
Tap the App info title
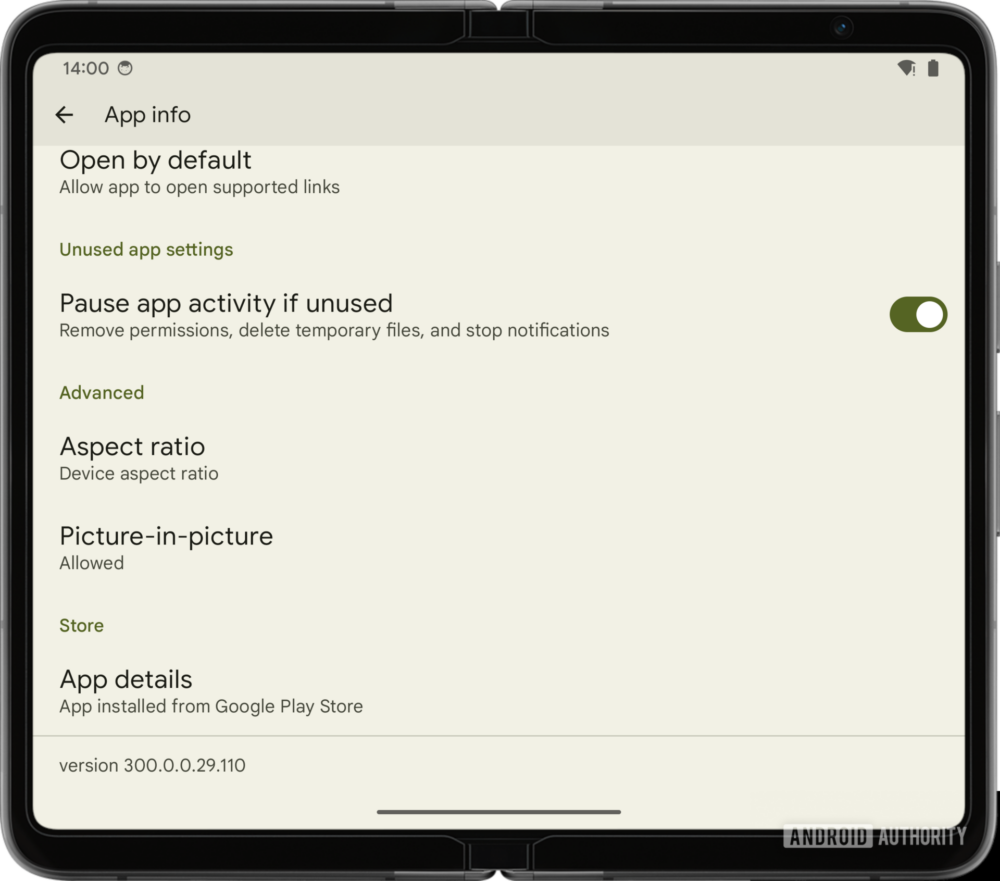147,115
